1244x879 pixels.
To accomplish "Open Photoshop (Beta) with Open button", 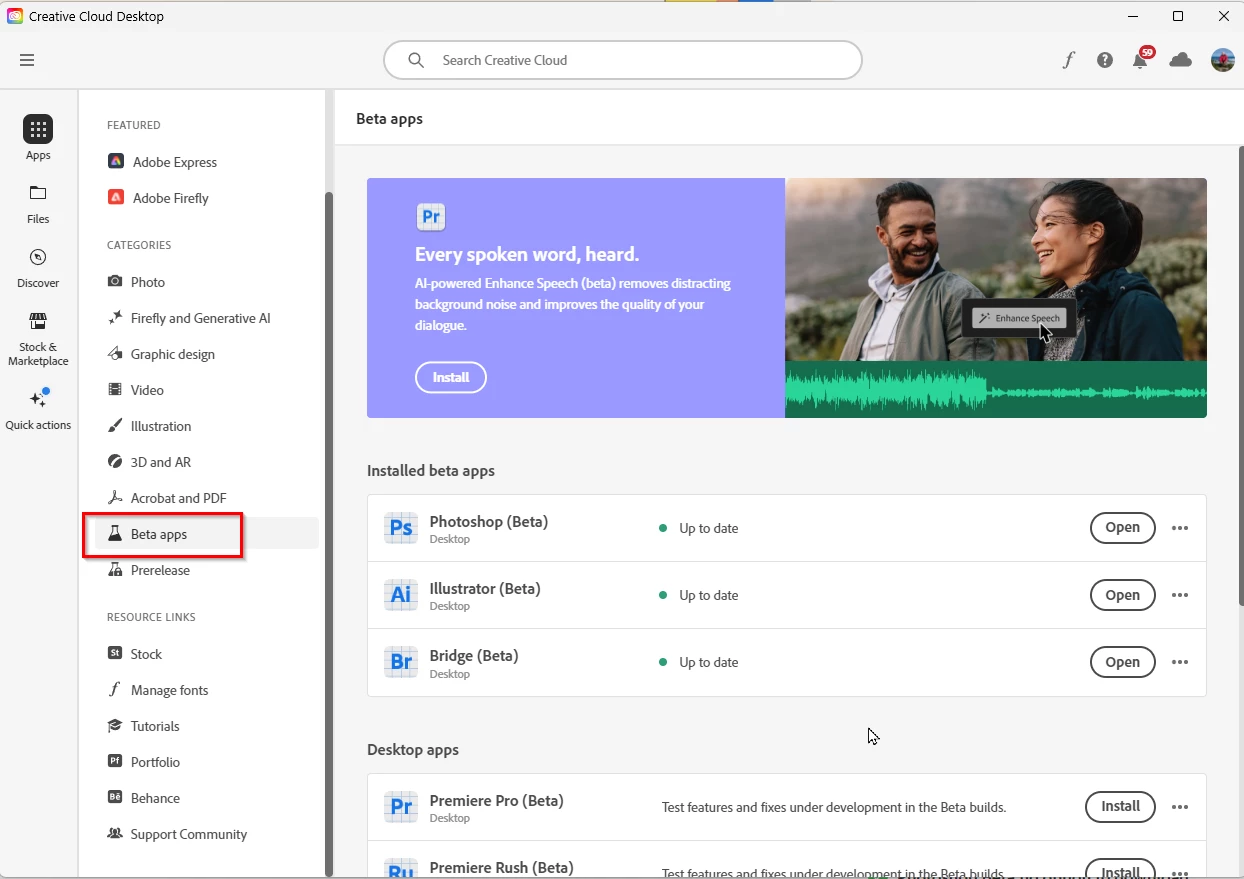I will pyautogui.click(x=1122, y=528).
